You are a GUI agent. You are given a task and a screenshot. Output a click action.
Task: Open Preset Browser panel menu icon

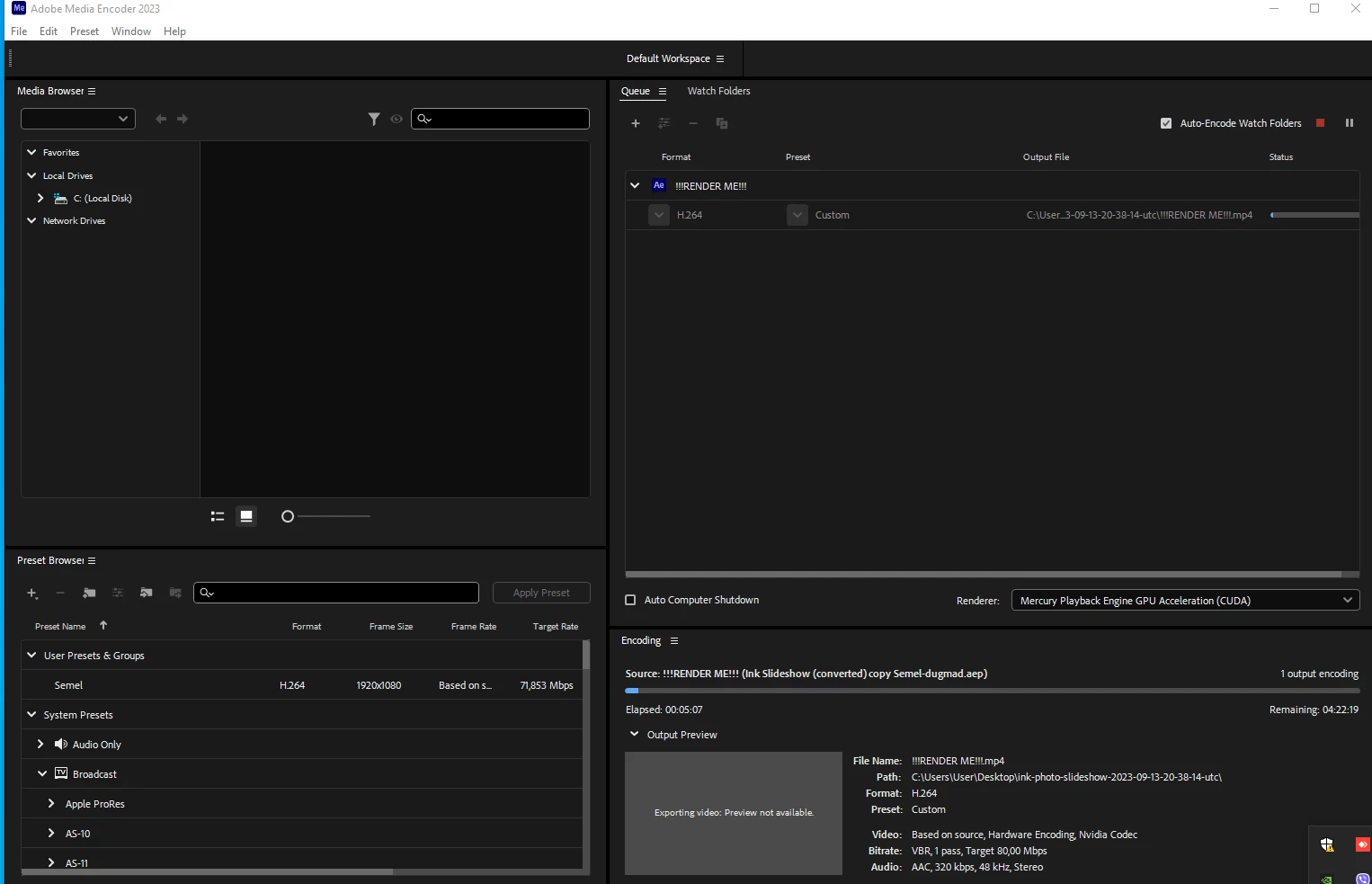tap(92, 561)
